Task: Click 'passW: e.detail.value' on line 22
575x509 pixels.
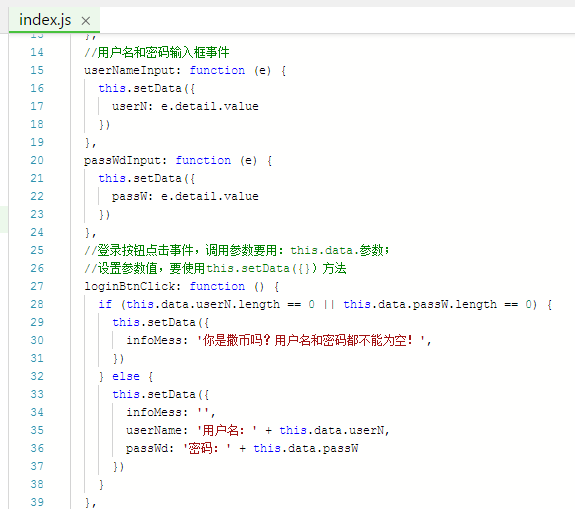Action: (185, 196)
